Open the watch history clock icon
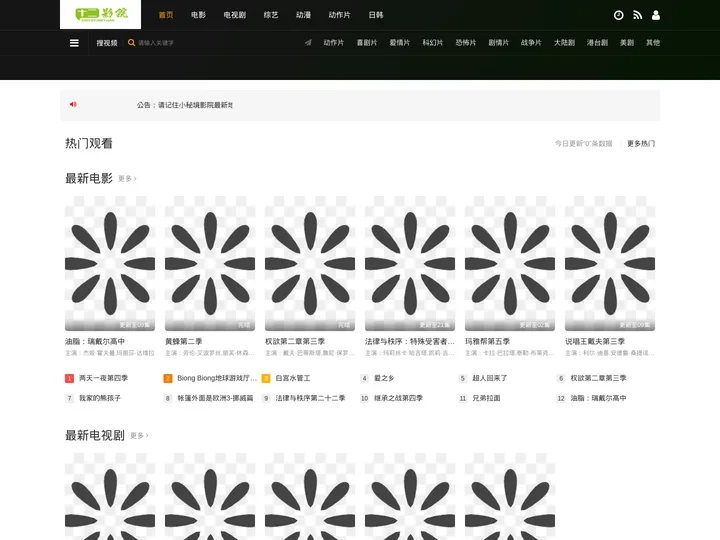 click(619, 15)
